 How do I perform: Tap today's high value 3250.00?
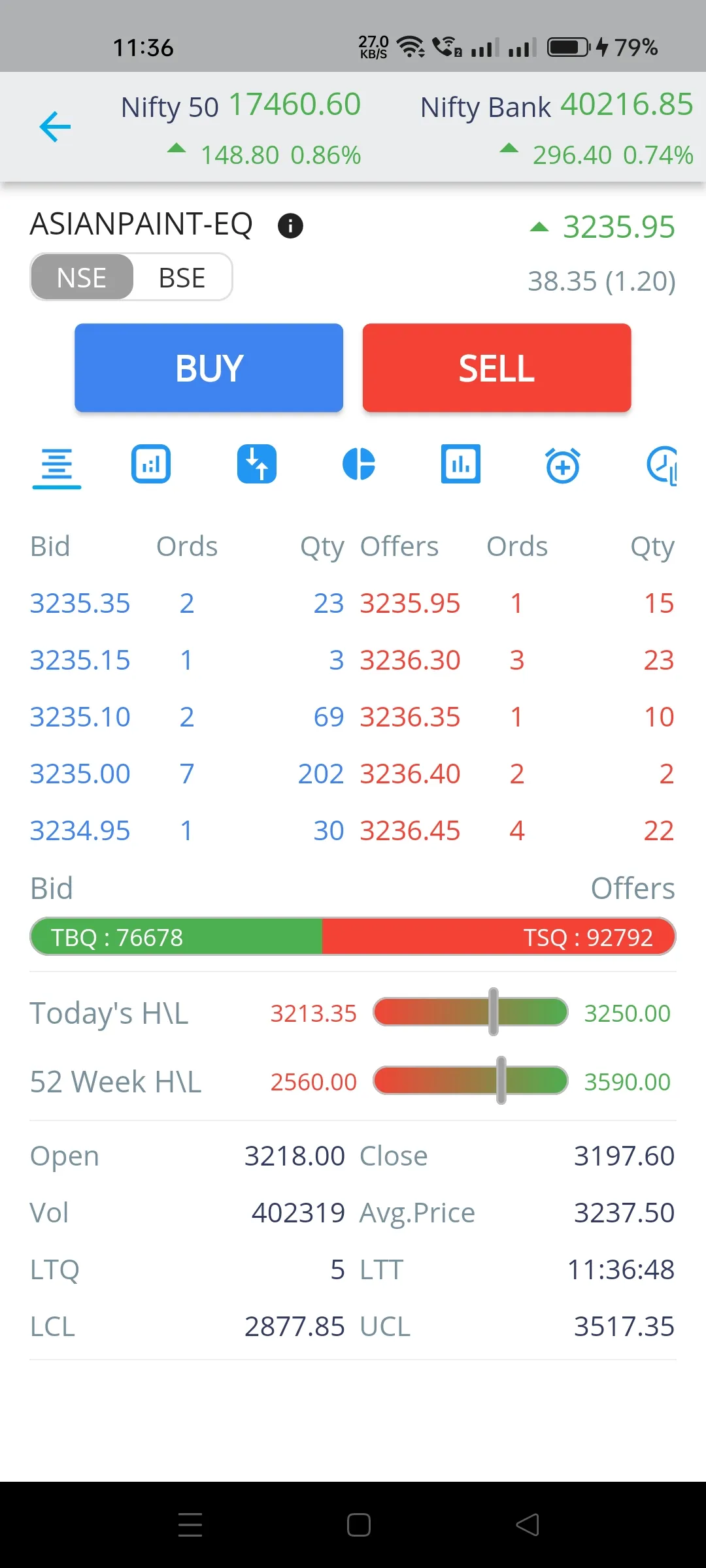coord(628,1013)
